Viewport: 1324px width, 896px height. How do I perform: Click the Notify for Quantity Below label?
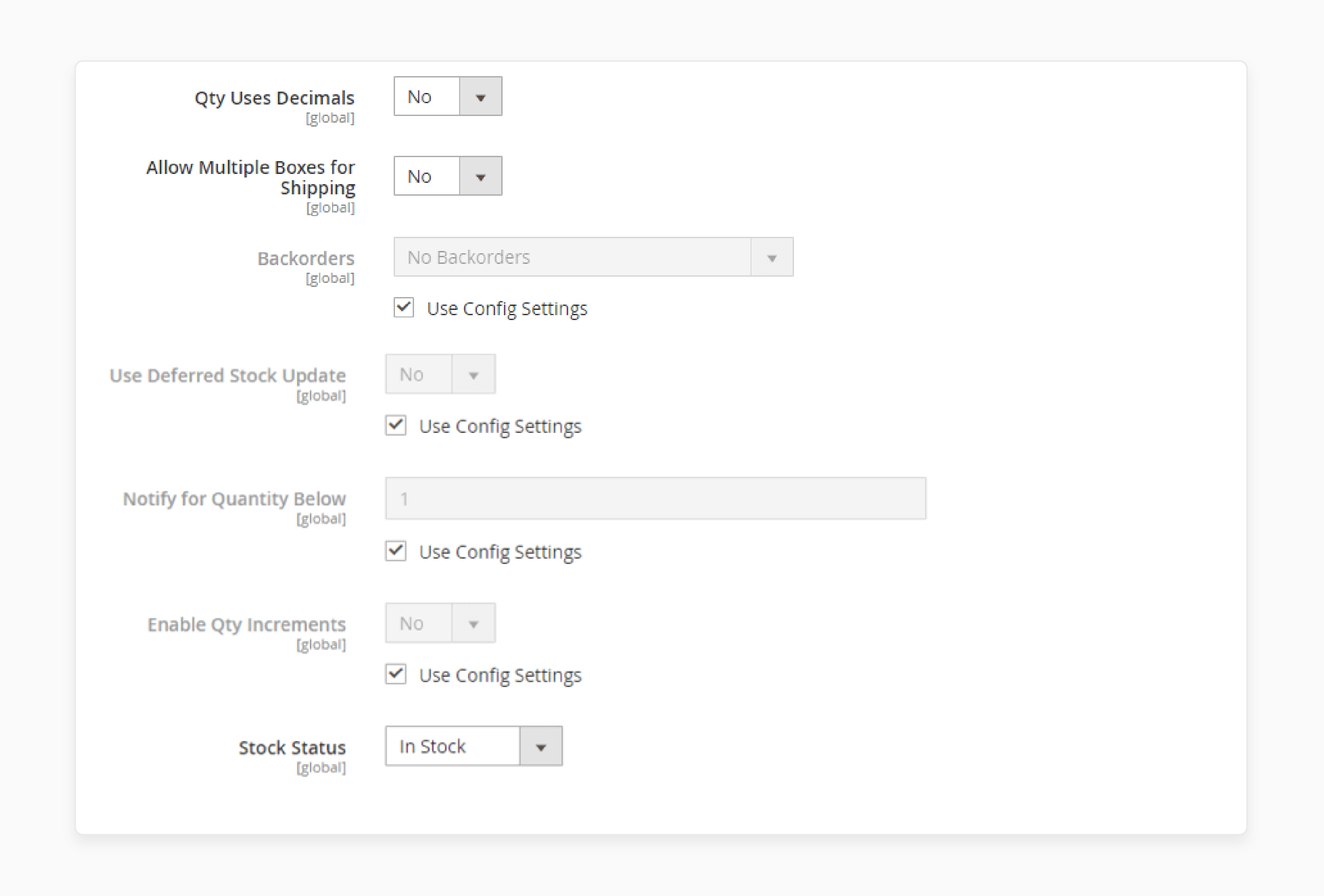click(x=235, y=499)
